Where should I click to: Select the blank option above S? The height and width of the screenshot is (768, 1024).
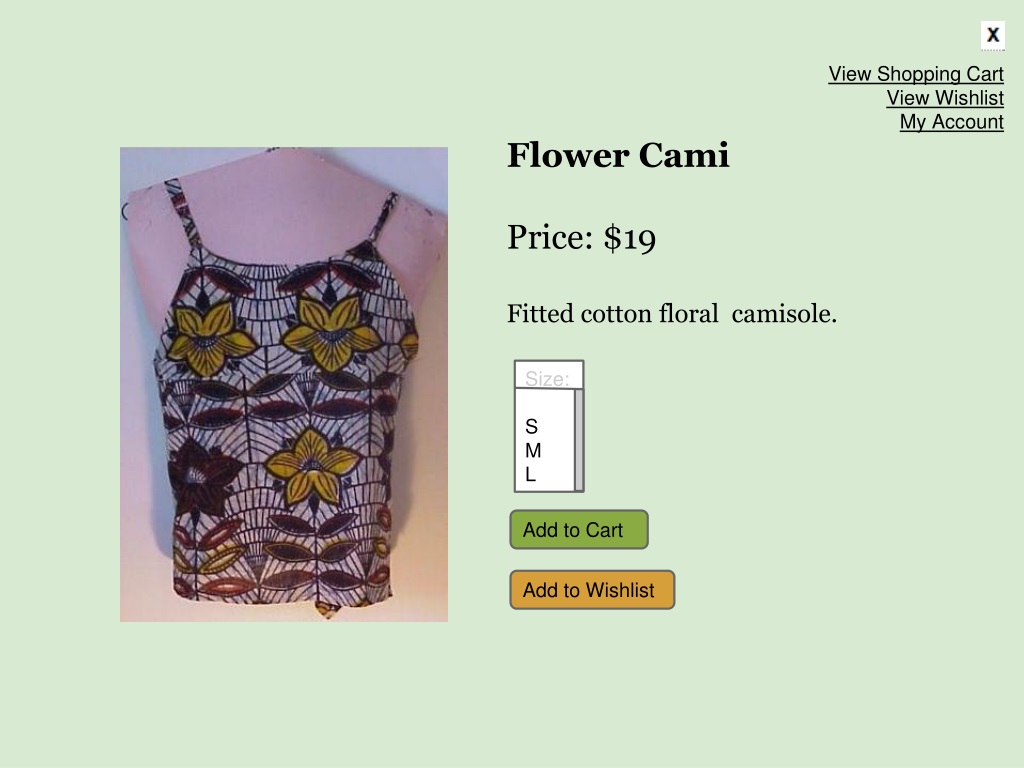(x=545, y=403)
